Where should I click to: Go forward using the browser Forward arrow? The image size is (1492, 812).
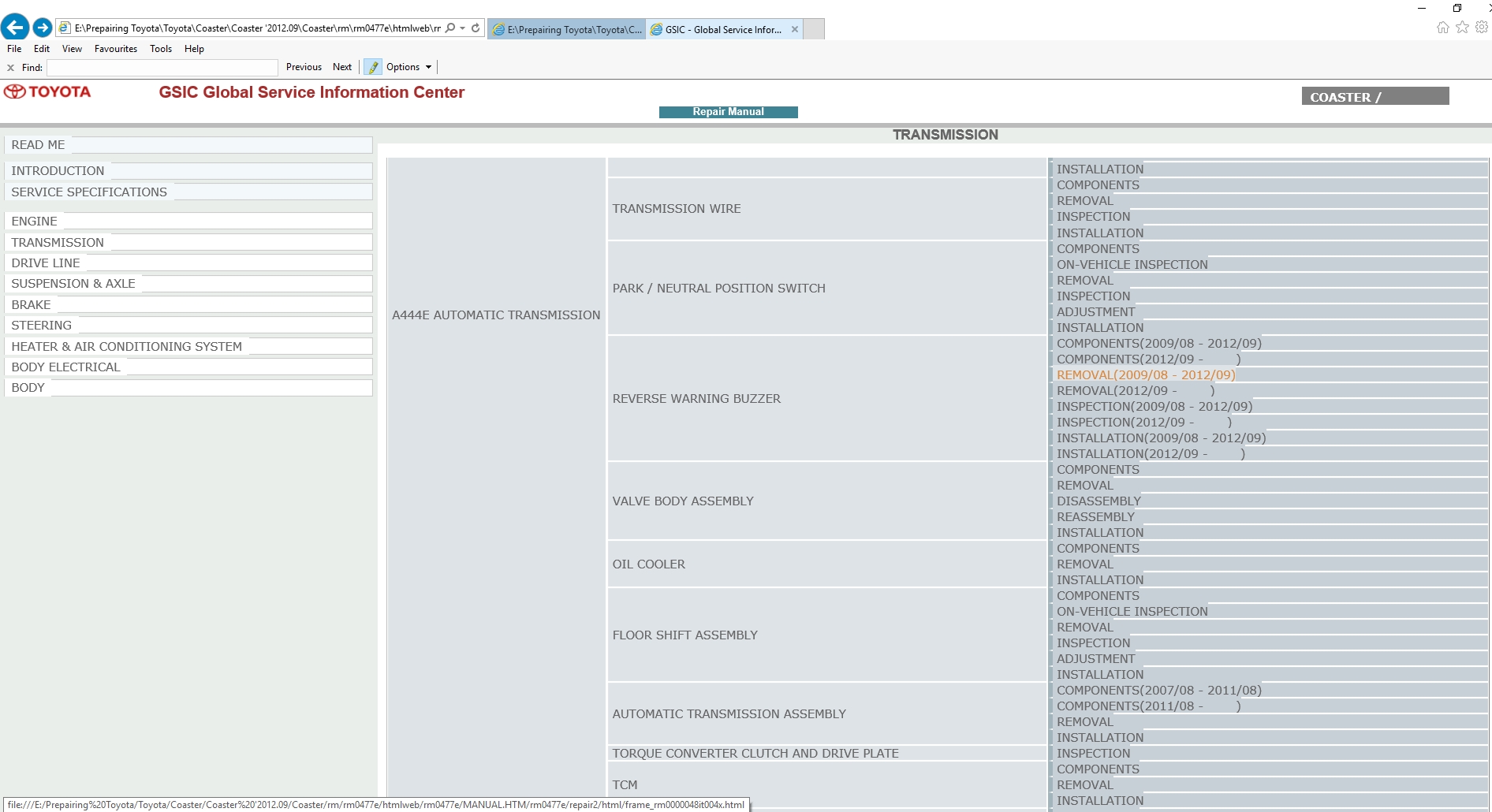point(43,28)
